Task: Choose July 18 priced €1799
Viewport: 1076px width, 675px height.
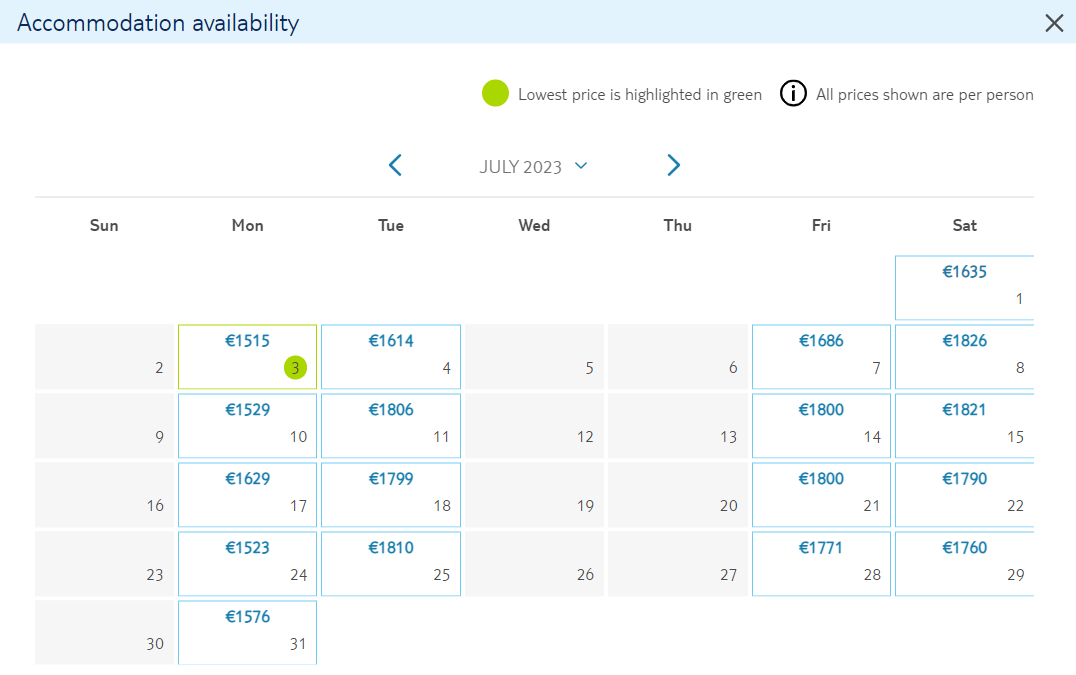Action: point(390,495)
